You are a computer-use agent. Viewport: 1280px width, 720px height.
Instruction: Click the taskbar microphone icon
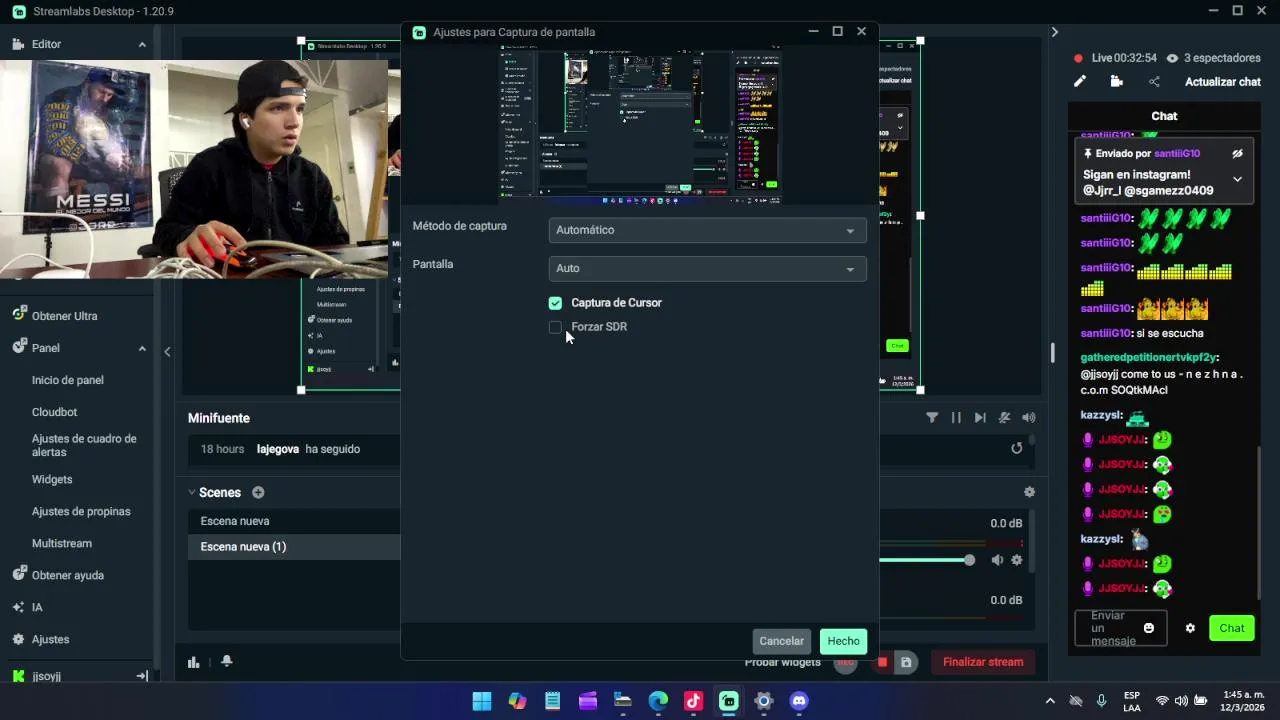point(1102,701)
